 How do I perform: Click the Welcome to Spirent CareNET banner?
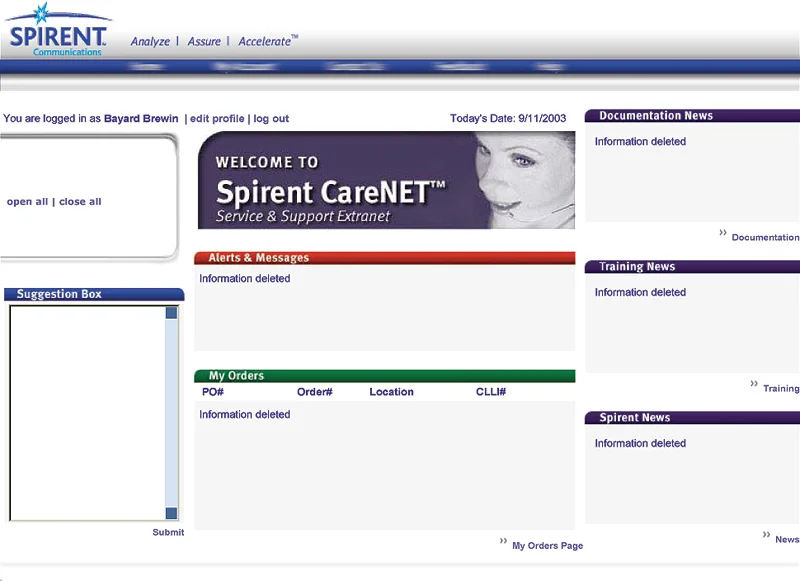click(x=386, y=180)
